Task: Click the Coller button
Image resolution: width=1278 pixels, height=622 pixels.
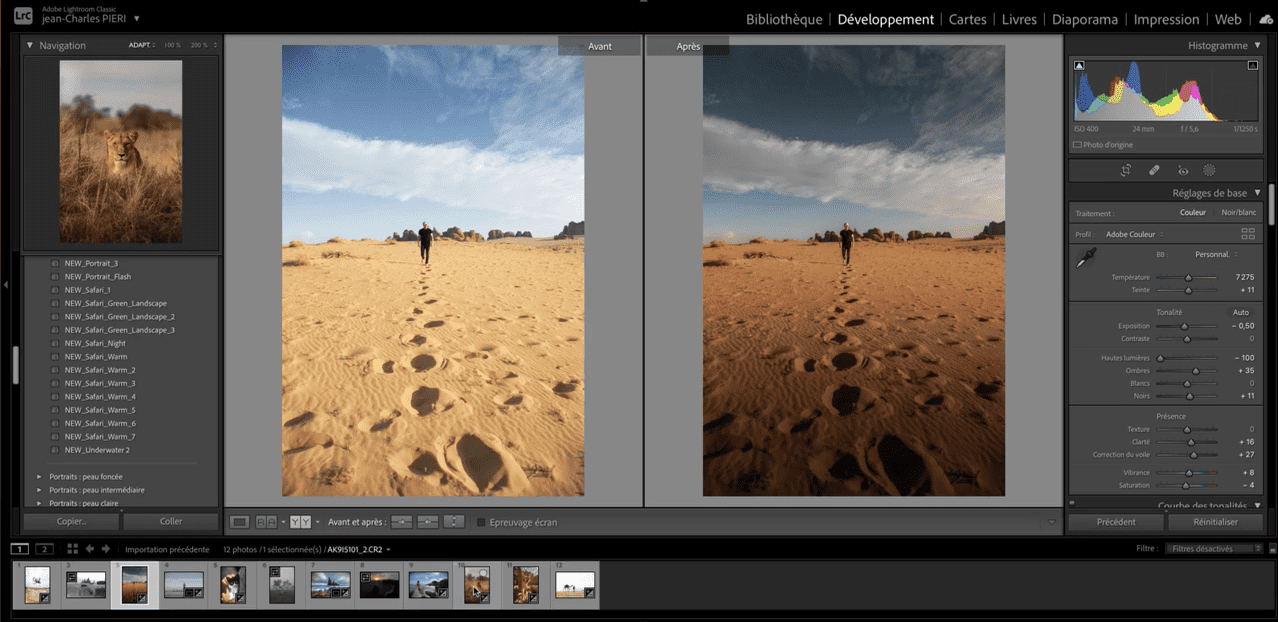Action: coord(171,521)
